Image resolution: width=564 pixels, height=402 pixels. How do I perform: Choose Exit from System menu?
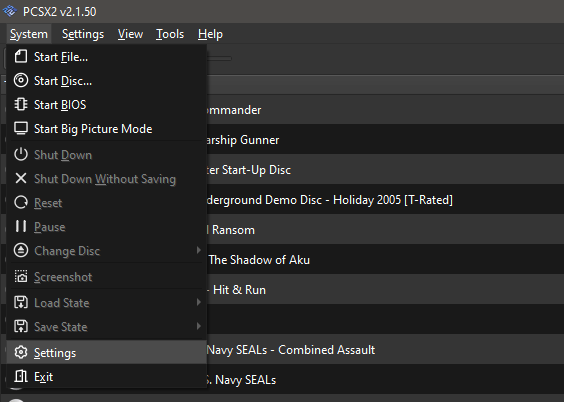106,377
